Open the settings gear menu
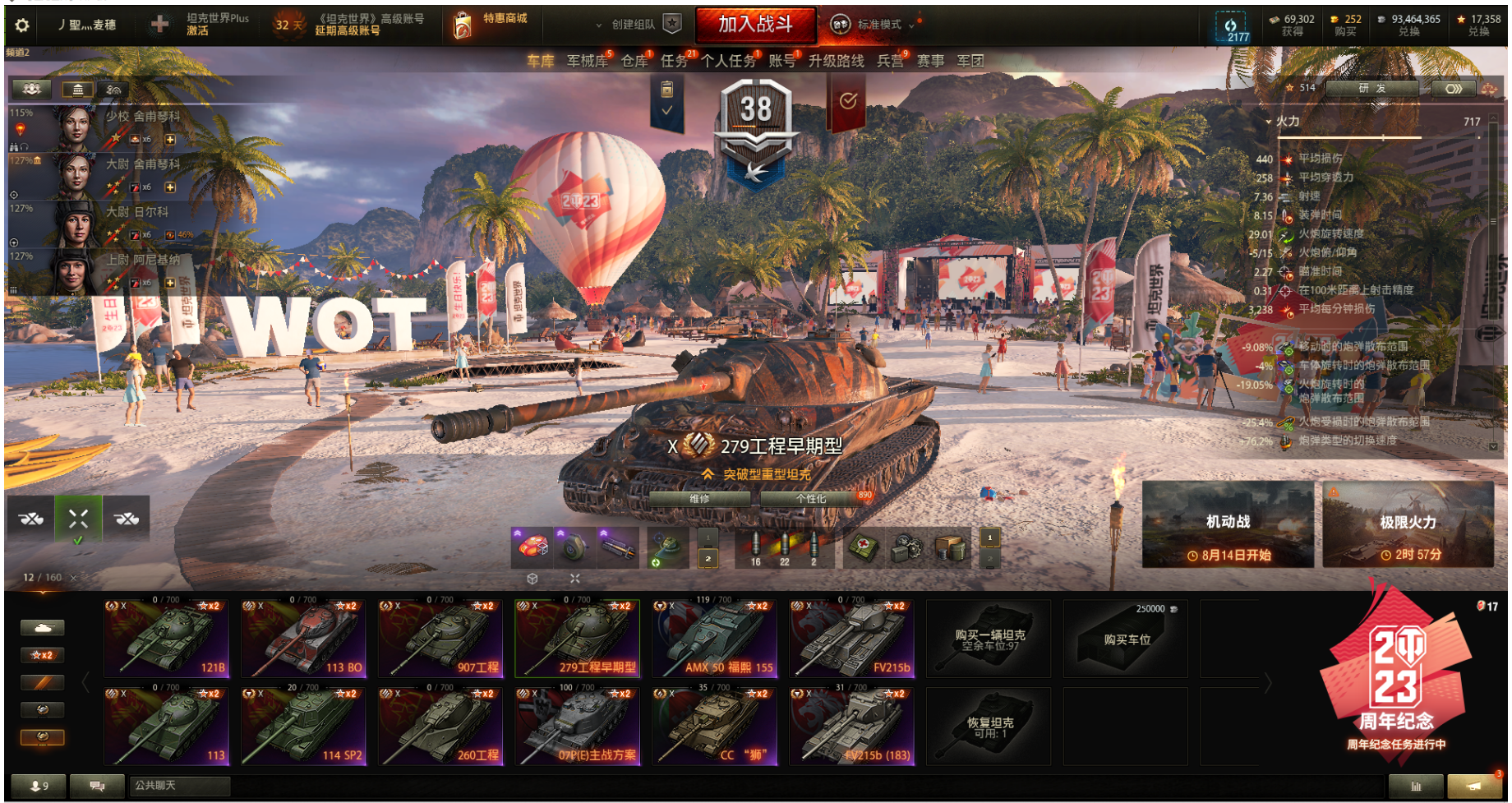The height and width of the screenshot is (803, 1512). tap(22, 25)
